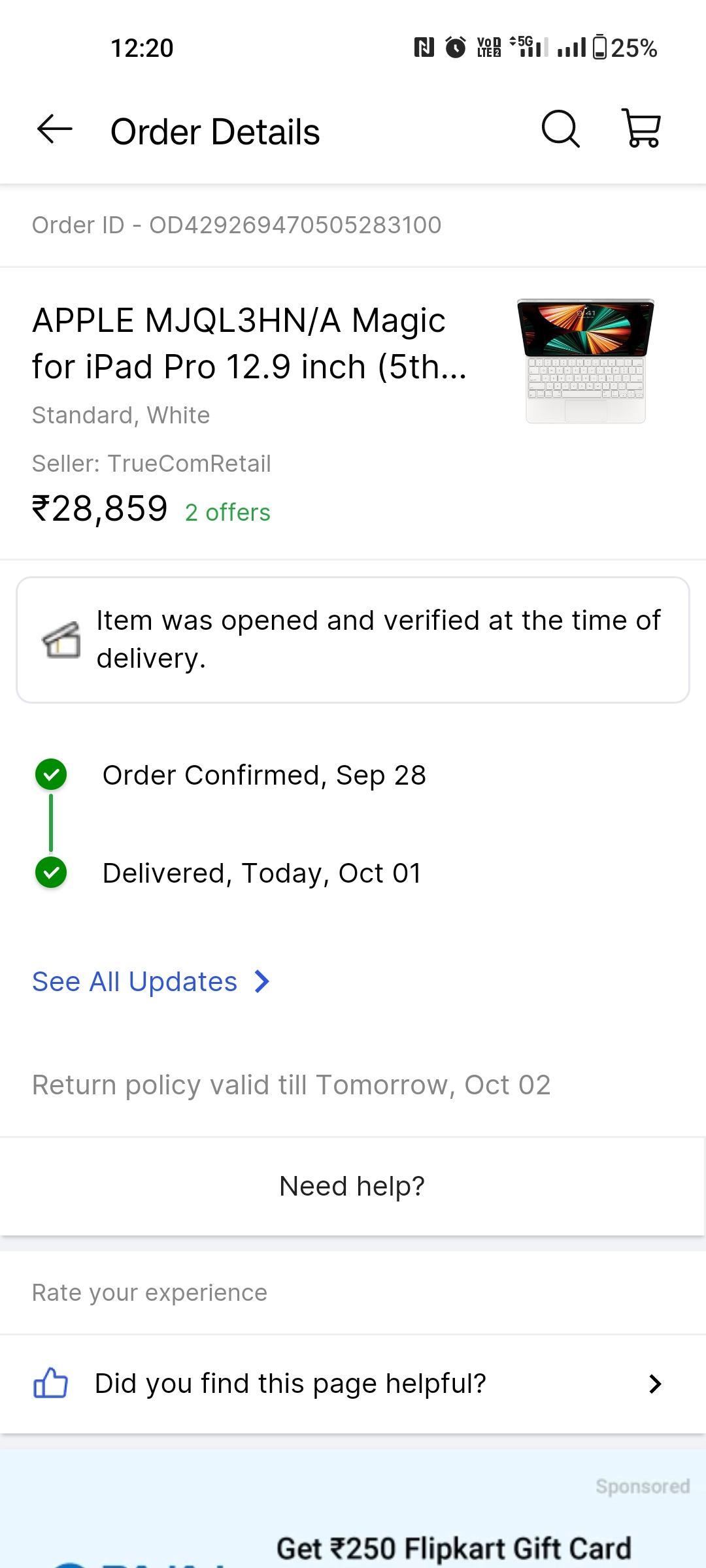Viewport: 706px width, 1568px height.
Task: View the 2 offers applied
Action: point(227,513)
